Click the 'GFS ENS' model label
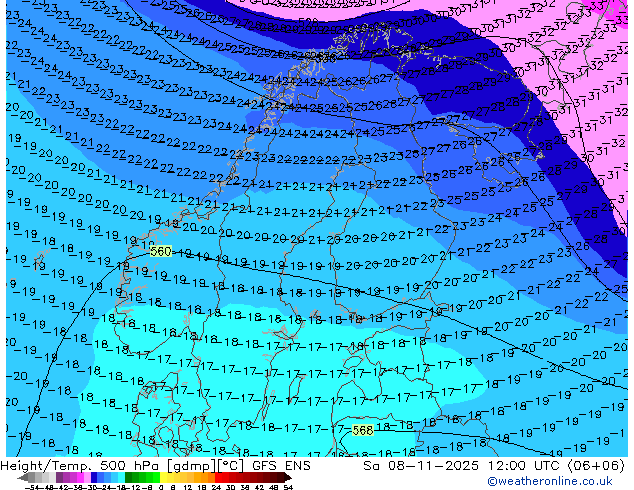634x490 pixels. tap(281, 466)
